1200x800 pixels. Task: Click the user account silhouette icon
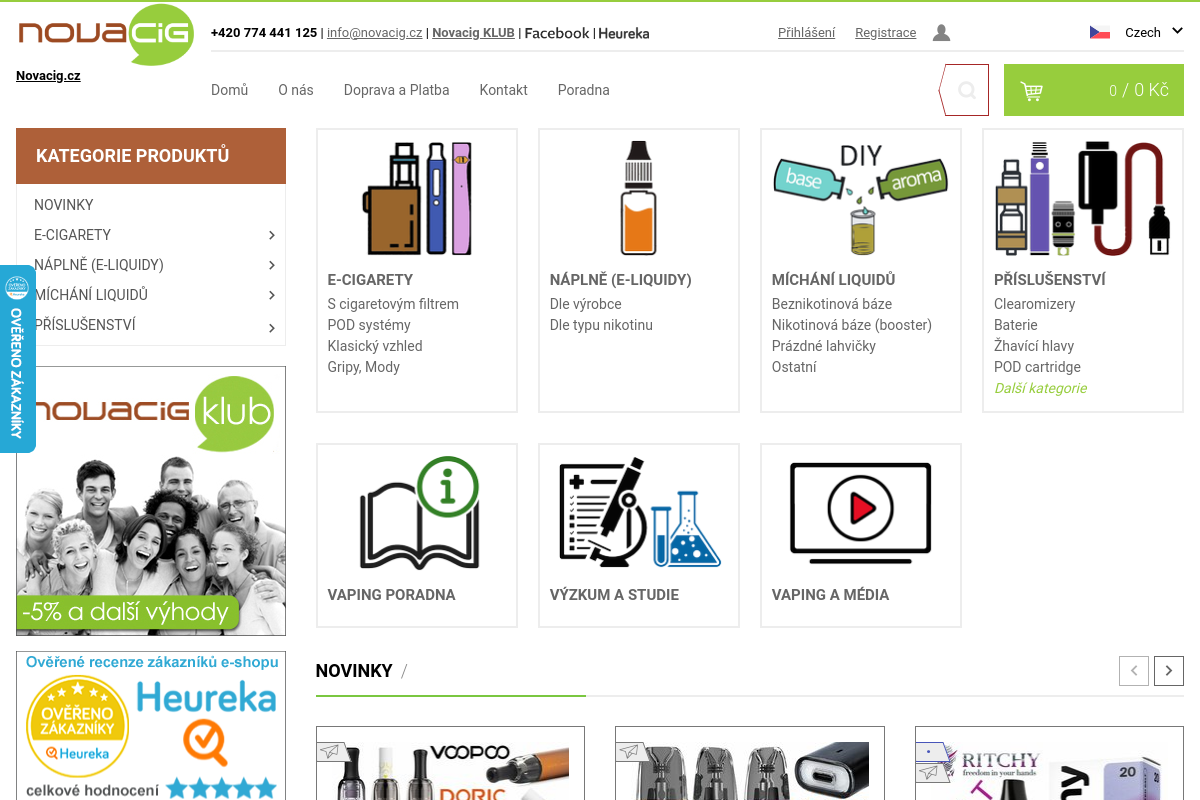(941, 33)
